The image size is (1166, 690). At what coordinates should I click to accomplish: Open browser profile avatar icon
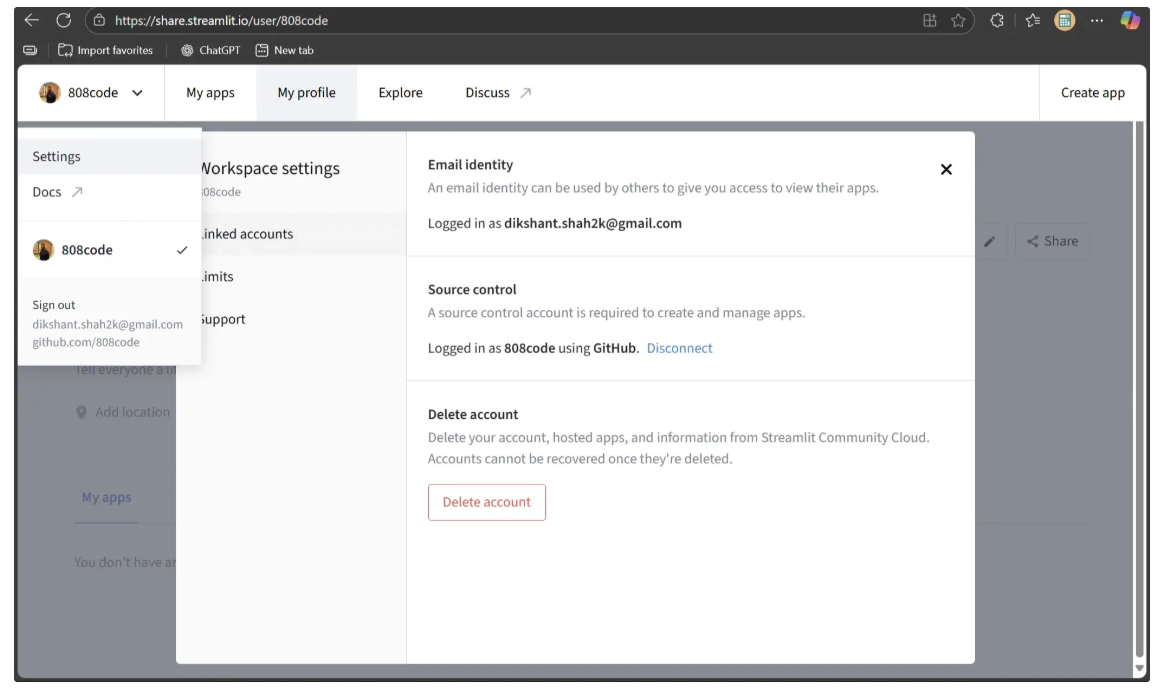[x=1065, y=20]
